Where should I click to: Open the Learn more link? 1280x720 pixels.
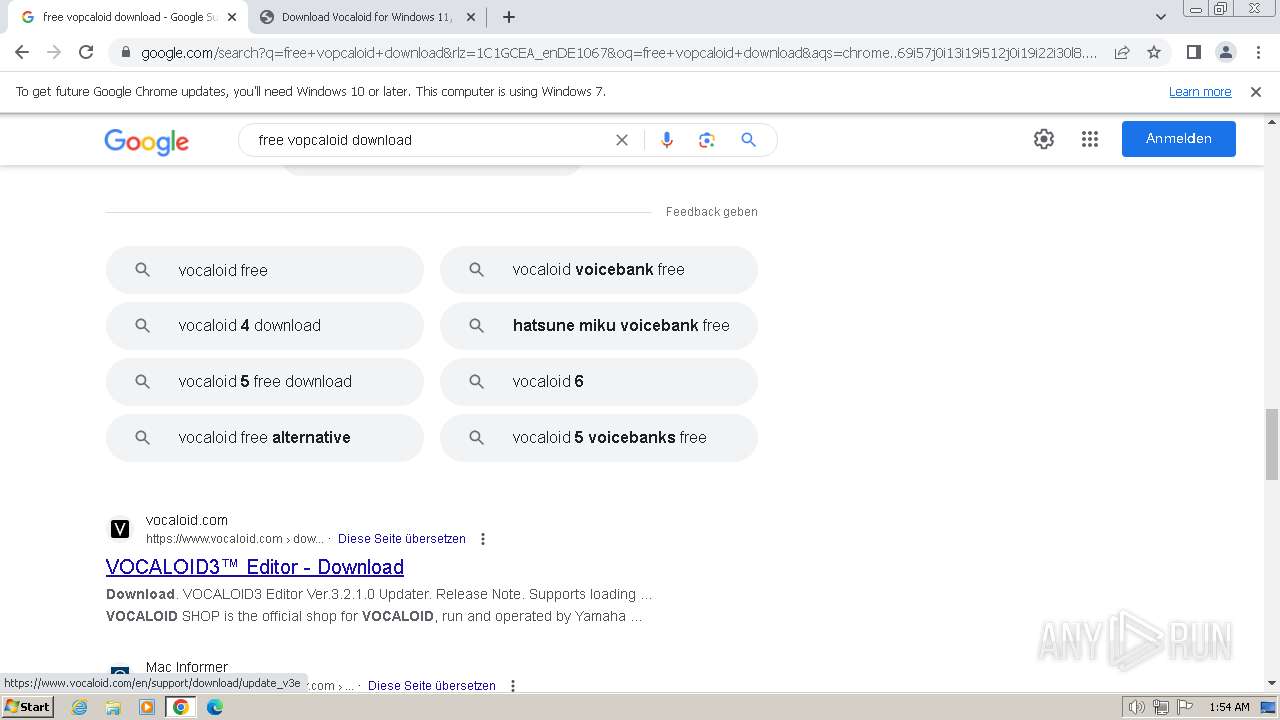pyautogui.click(x=1200, y=92)
